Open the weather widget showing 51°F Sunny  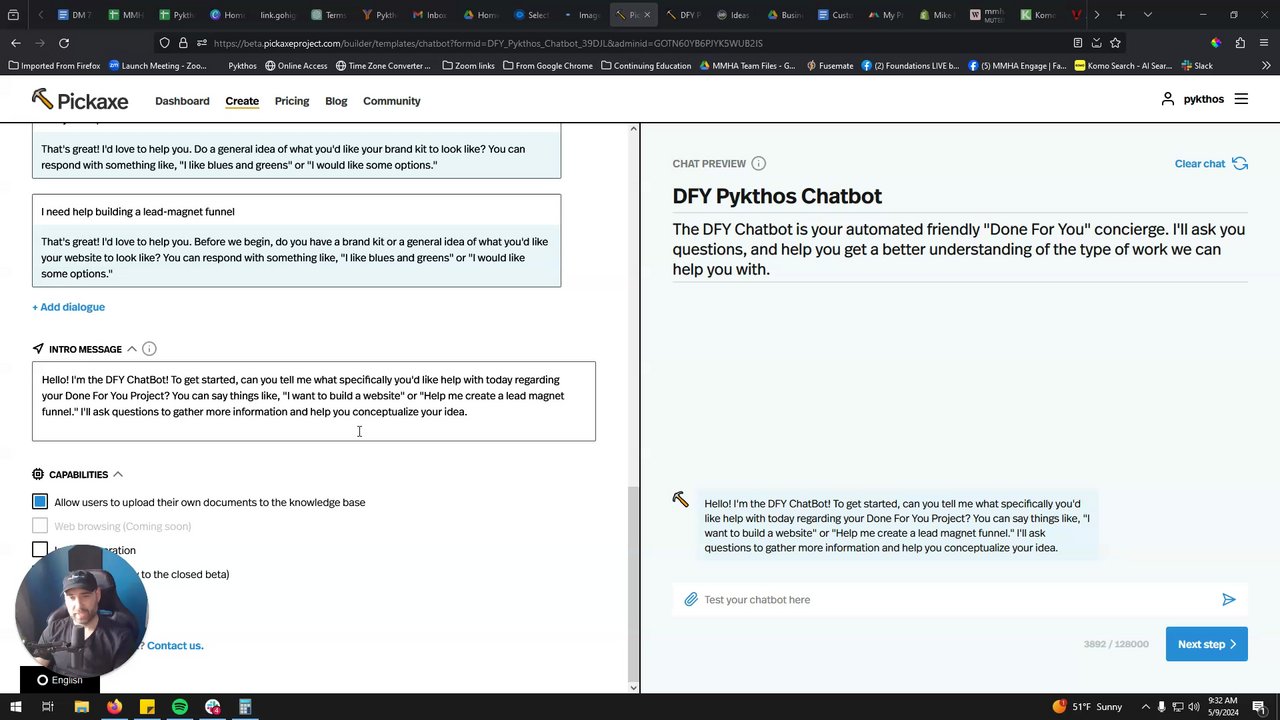pyautogui.click(x=1087, y=707)
